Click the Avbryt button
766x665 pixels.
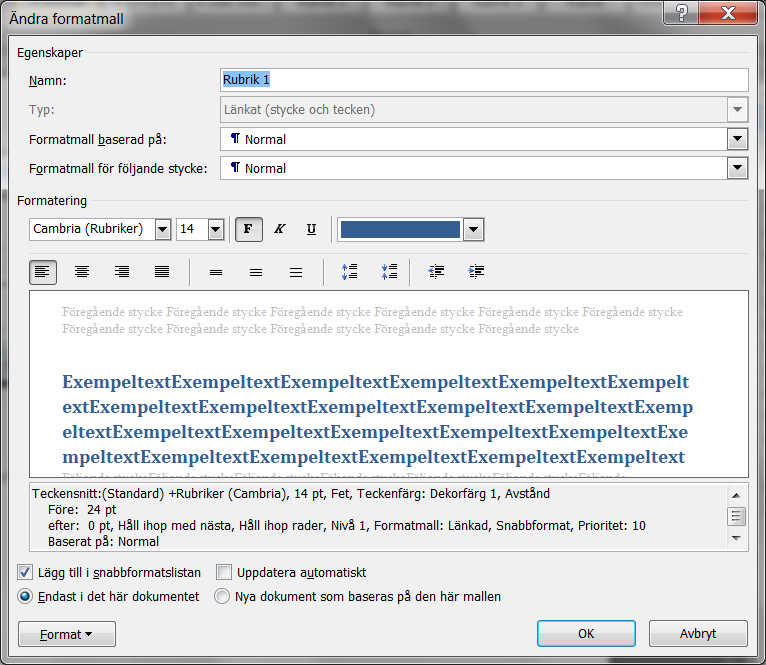pos(698,634)
